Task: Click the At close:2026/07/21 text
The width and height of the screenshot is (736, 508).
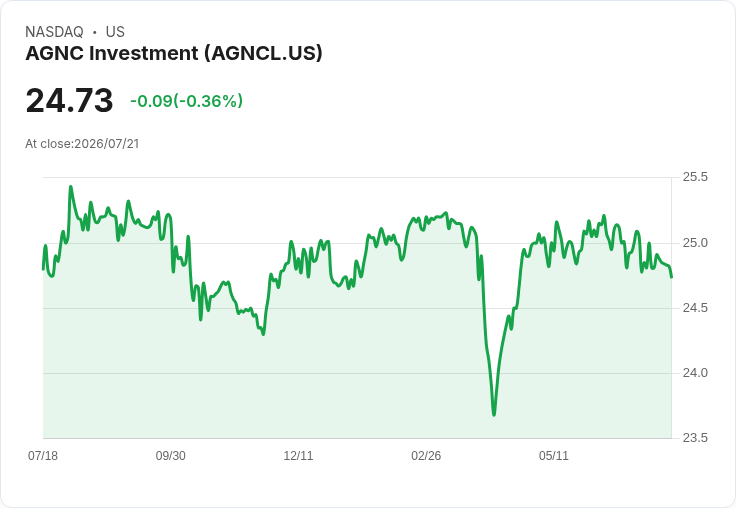Action: click(82, 144)
